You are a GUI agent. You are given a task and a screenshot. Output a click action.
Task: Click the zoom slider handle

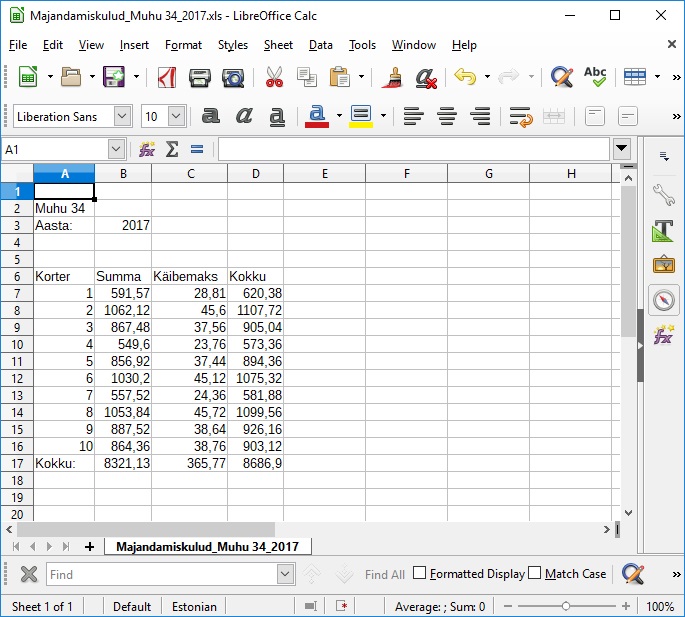coord(566,606)
